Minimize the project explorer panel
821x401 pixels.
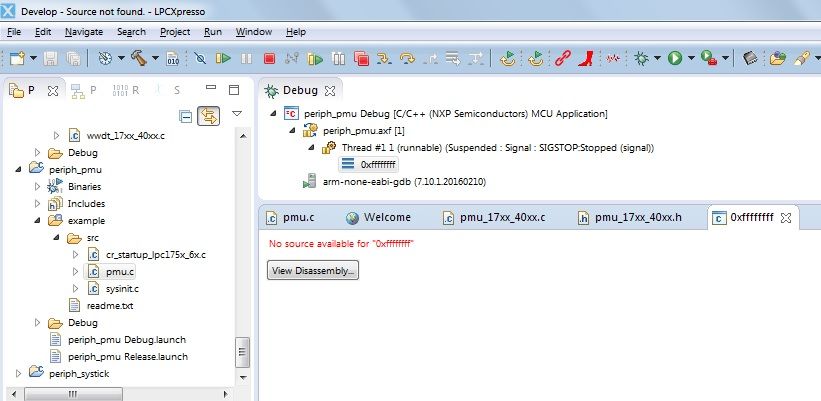coord(210,88)
